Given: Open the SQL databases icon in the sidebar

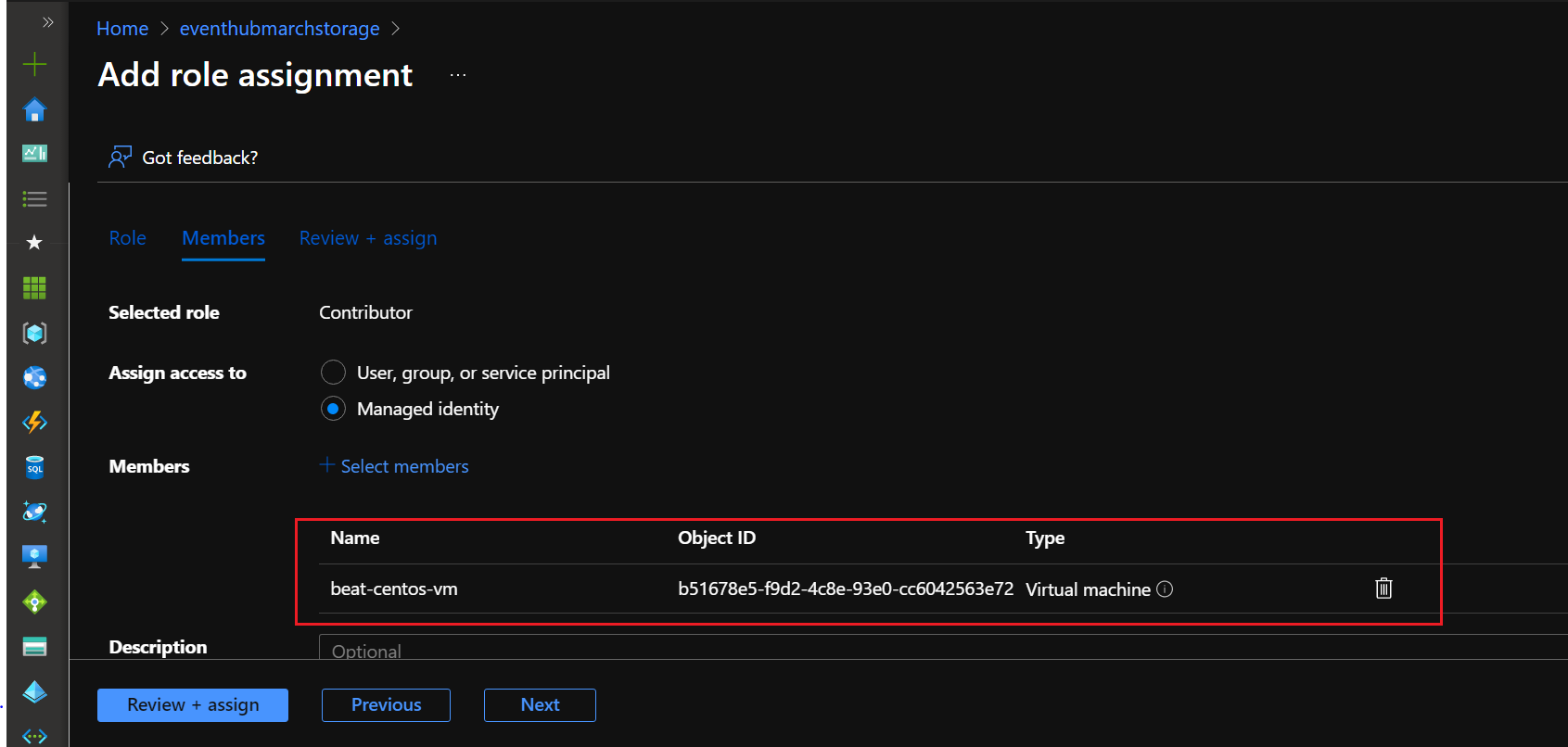Looking at the screenshot, I should [x=34, y=467].
